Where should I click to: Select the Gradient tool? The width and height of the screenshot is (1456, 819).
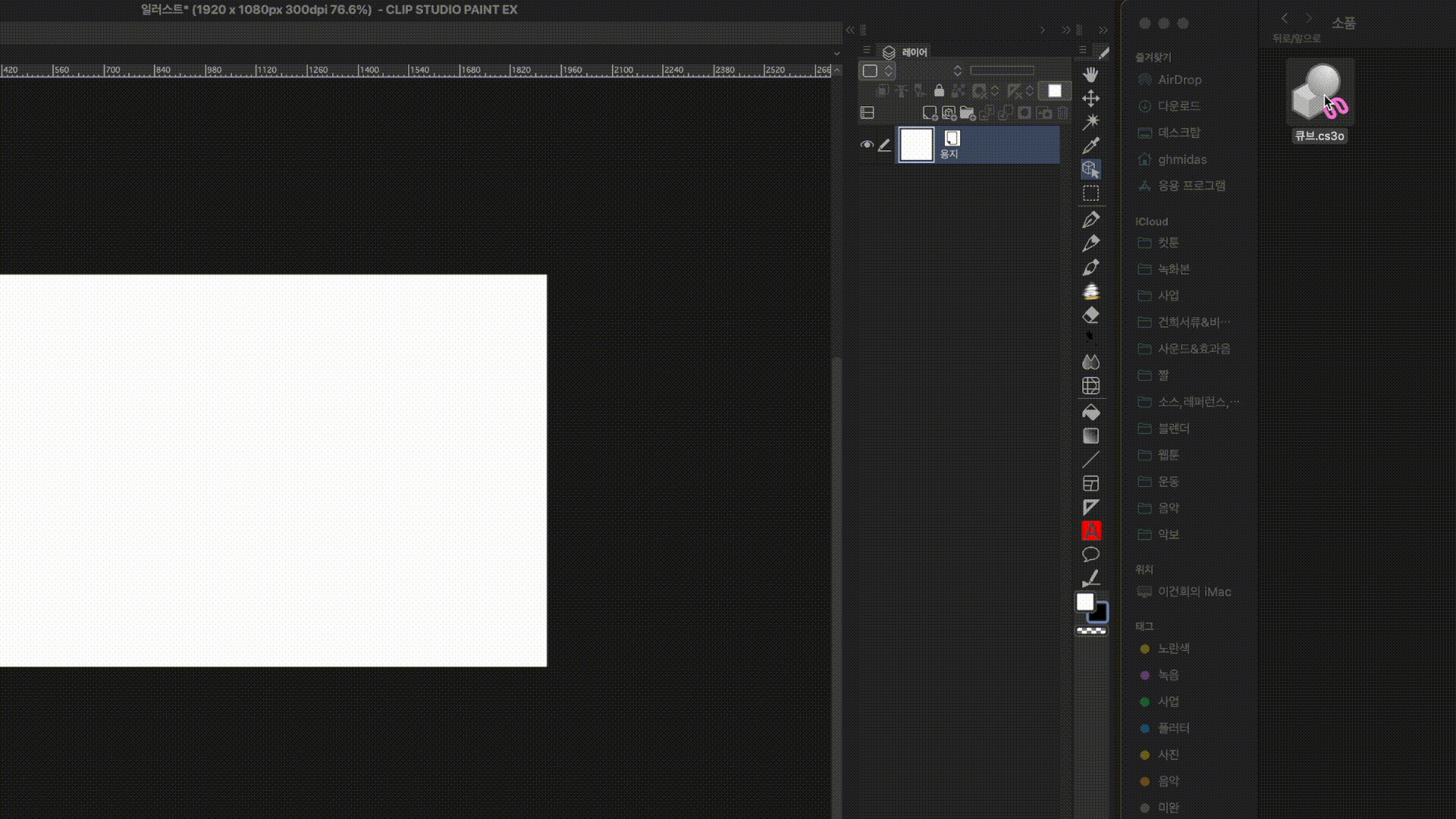tap(1090, 436)
